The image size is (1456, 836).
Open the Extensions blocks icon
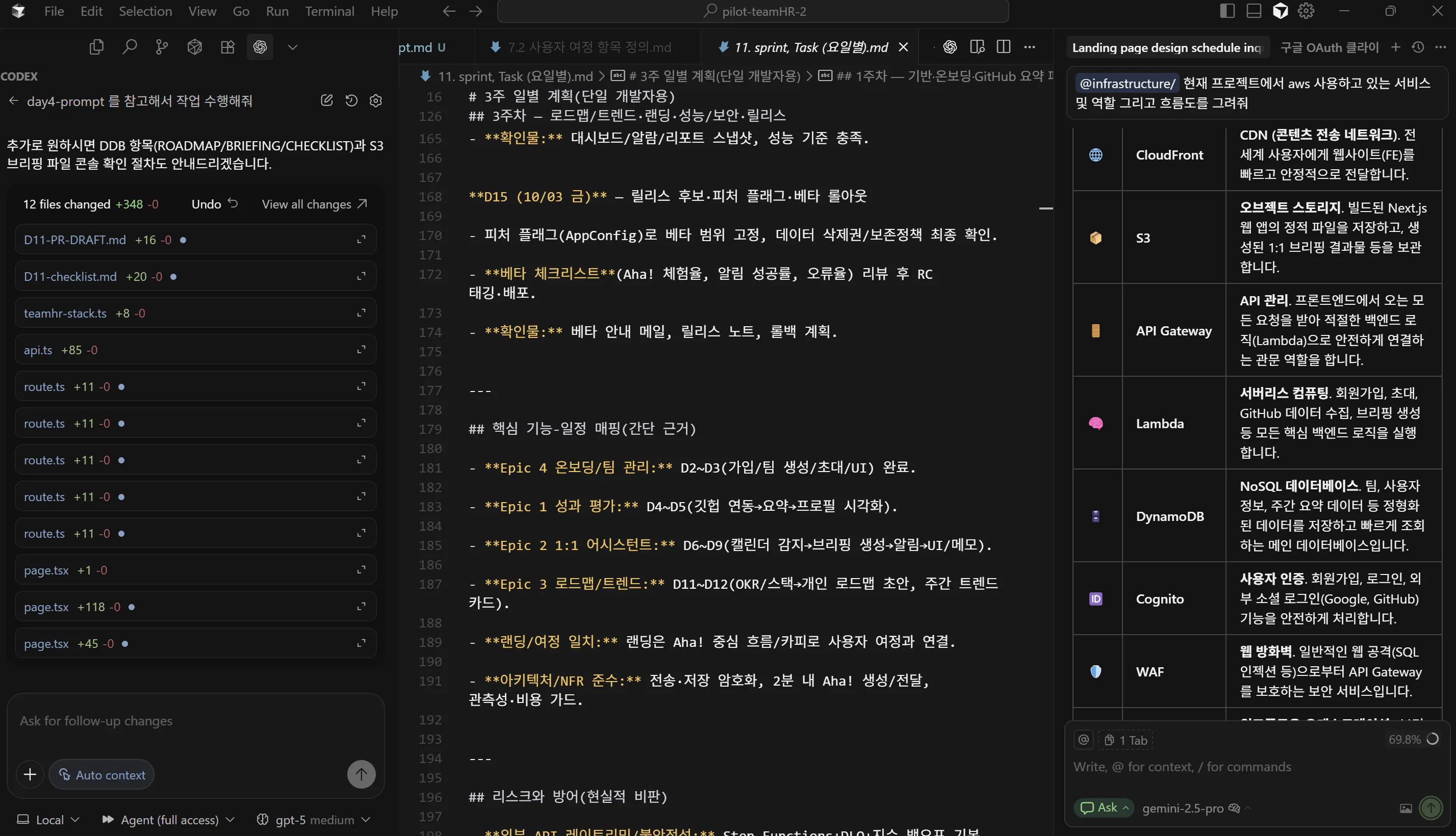pos(228,47)
